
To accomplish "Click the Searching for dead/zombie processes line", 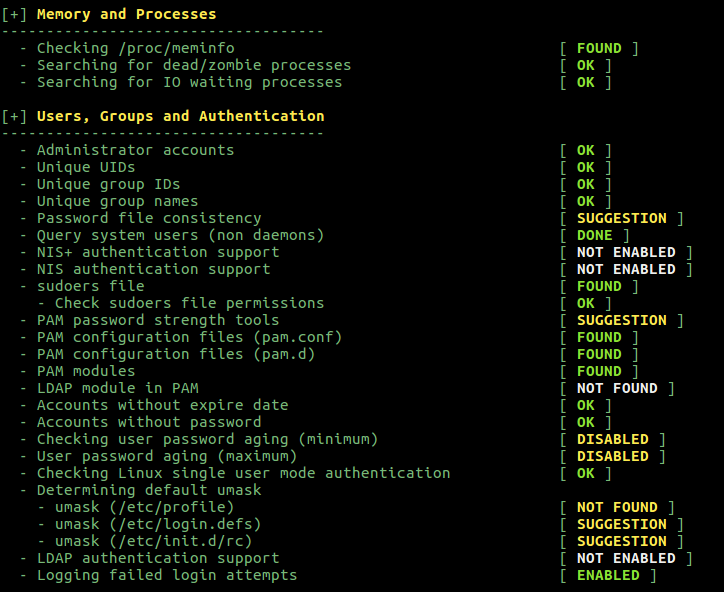I will 194,65.
